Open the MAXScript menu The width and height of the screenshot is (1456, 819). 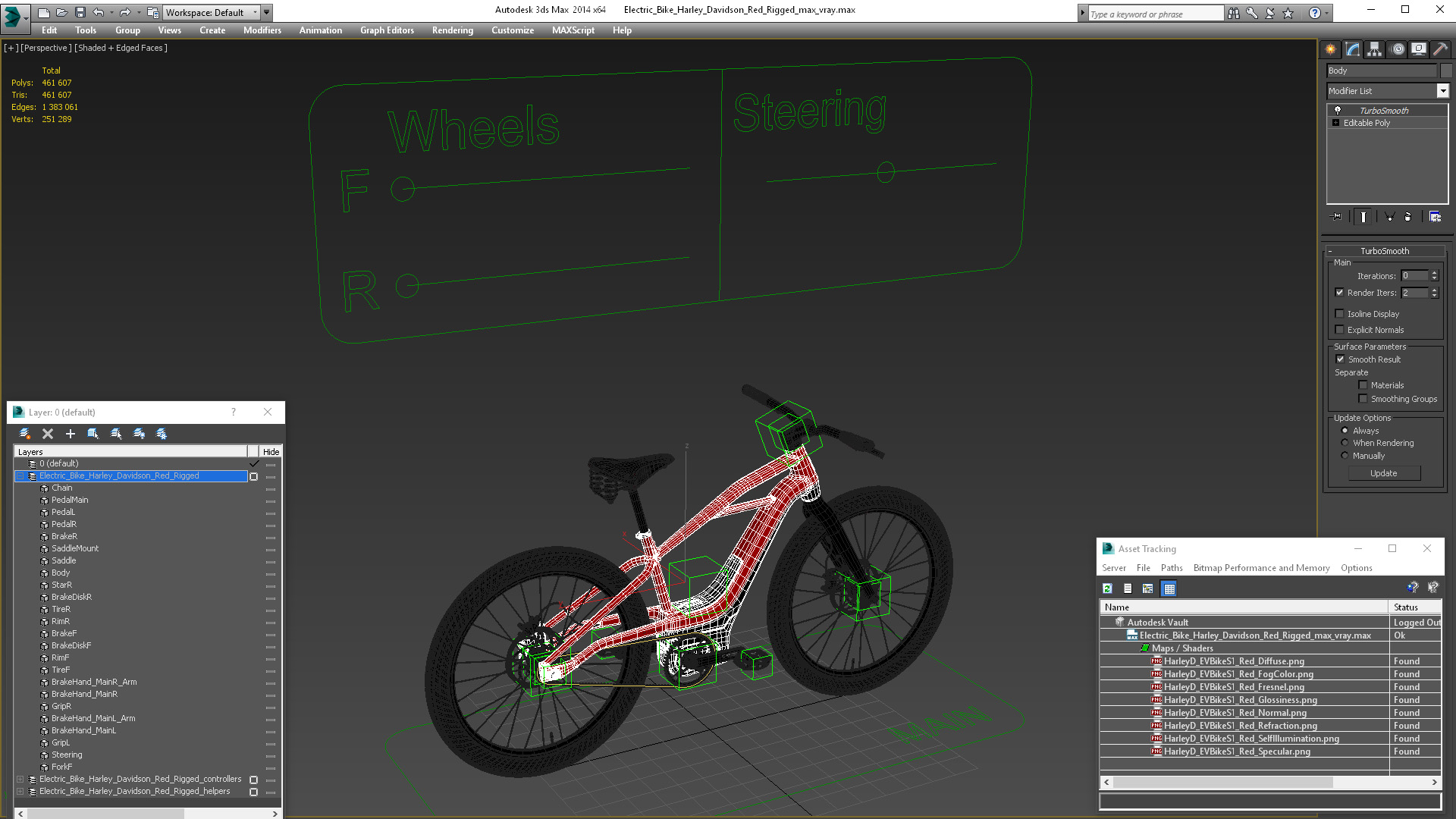pos(573,30)
